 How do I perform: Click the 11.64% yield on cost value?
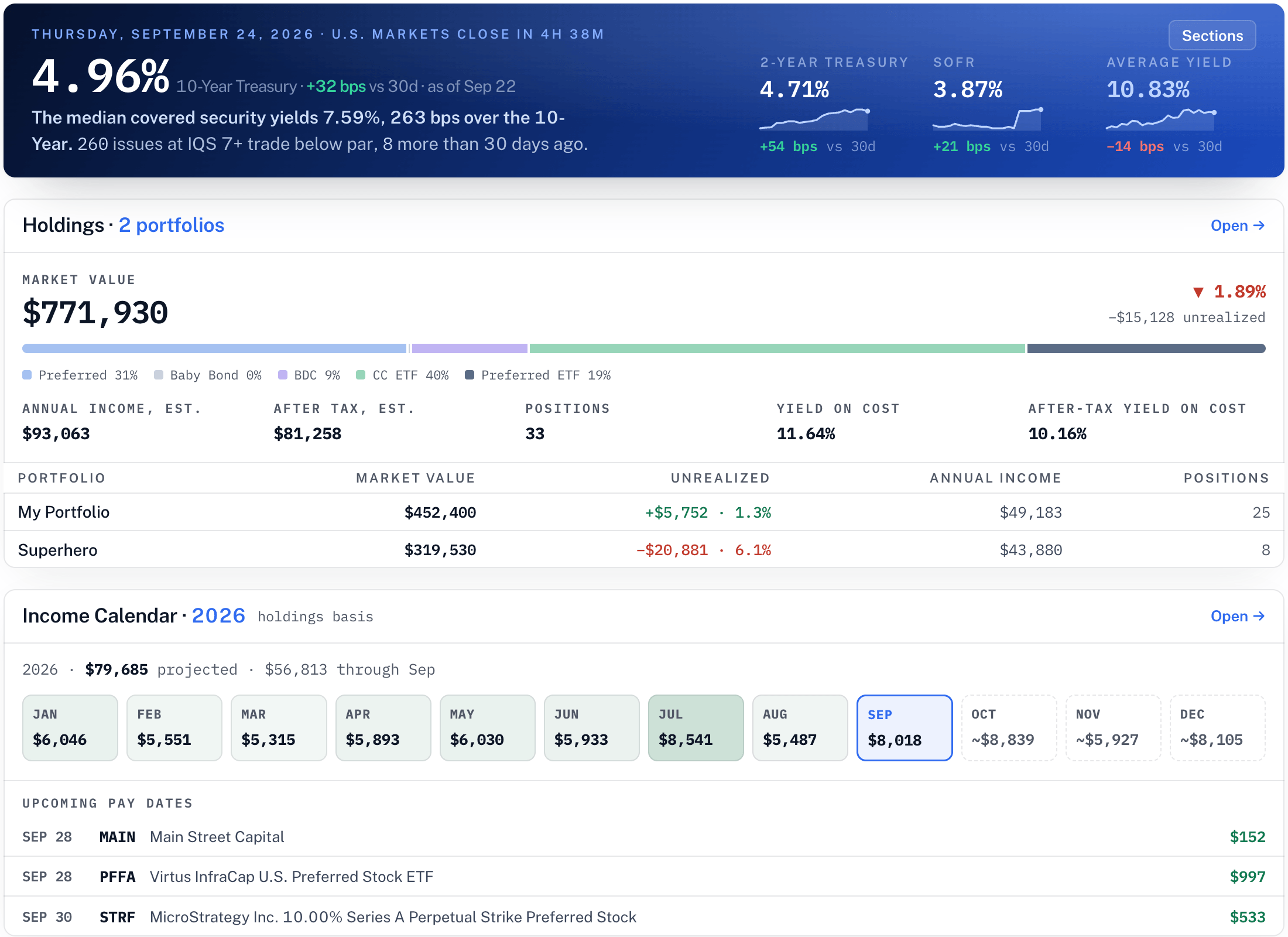point(806,433)
